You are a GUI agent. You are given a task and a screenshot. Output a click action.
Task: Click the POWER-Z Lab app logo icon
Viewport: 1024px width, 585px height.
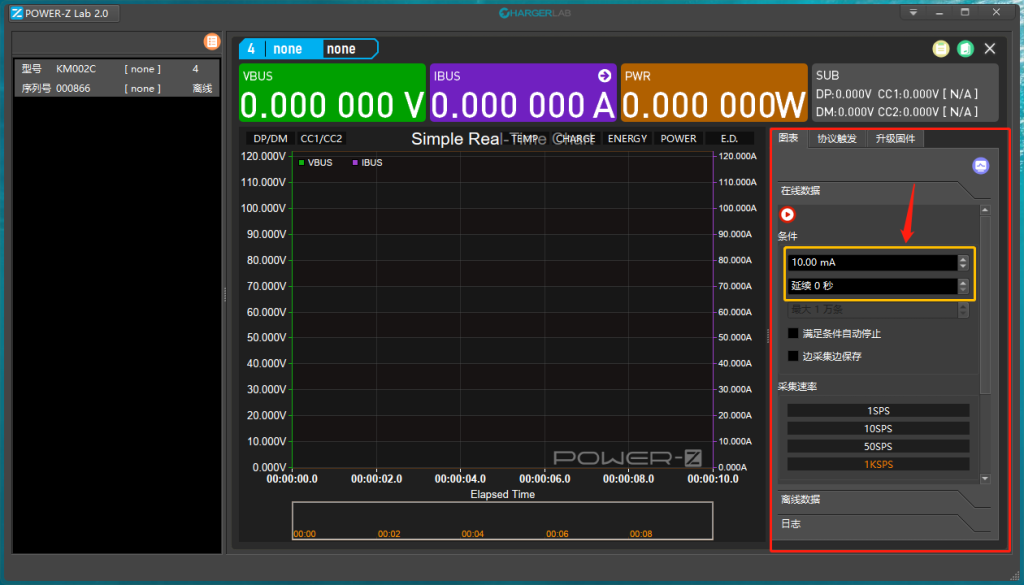coord(17,13)
